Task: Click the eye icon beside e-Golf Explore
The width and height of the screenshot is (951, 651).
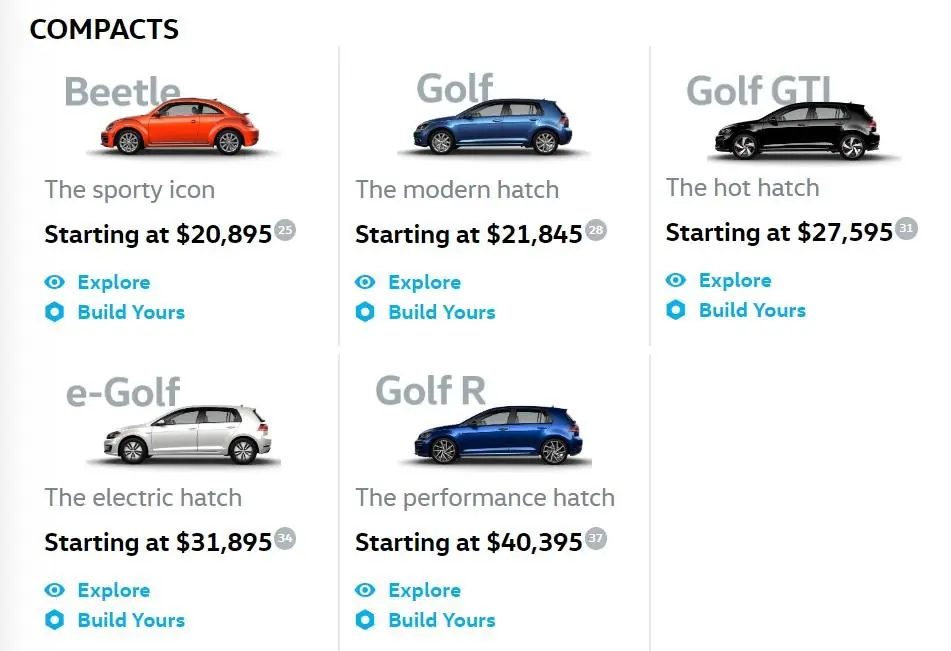Action: [x=55, y=590]
